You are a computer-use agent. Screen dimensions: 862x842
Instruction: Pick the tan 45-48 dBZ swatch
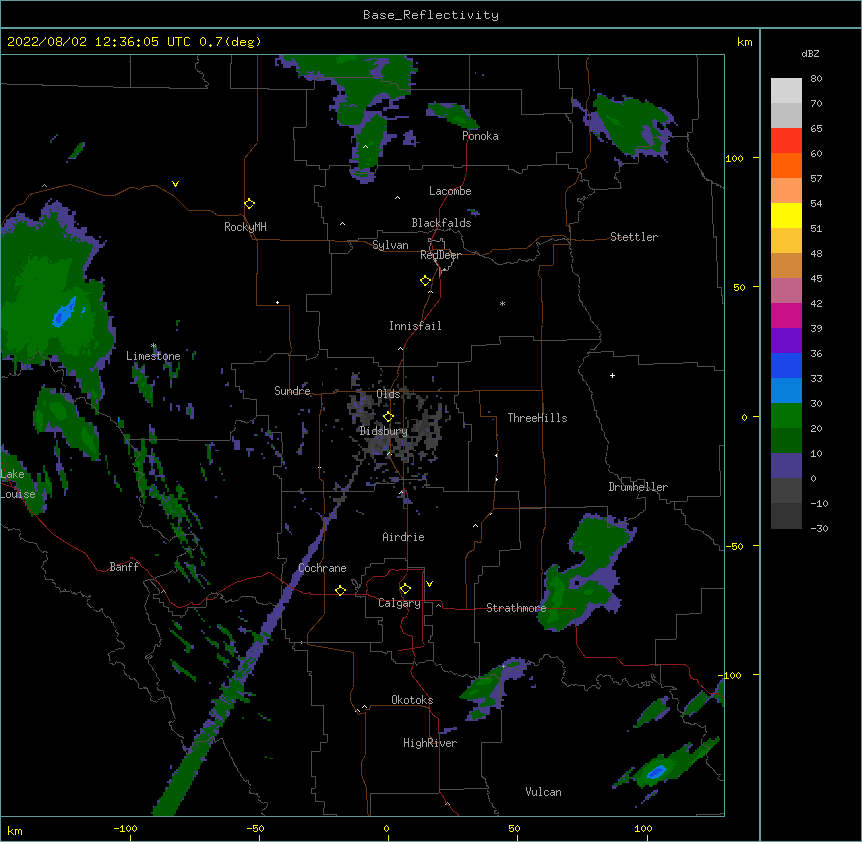pos(786,265)
